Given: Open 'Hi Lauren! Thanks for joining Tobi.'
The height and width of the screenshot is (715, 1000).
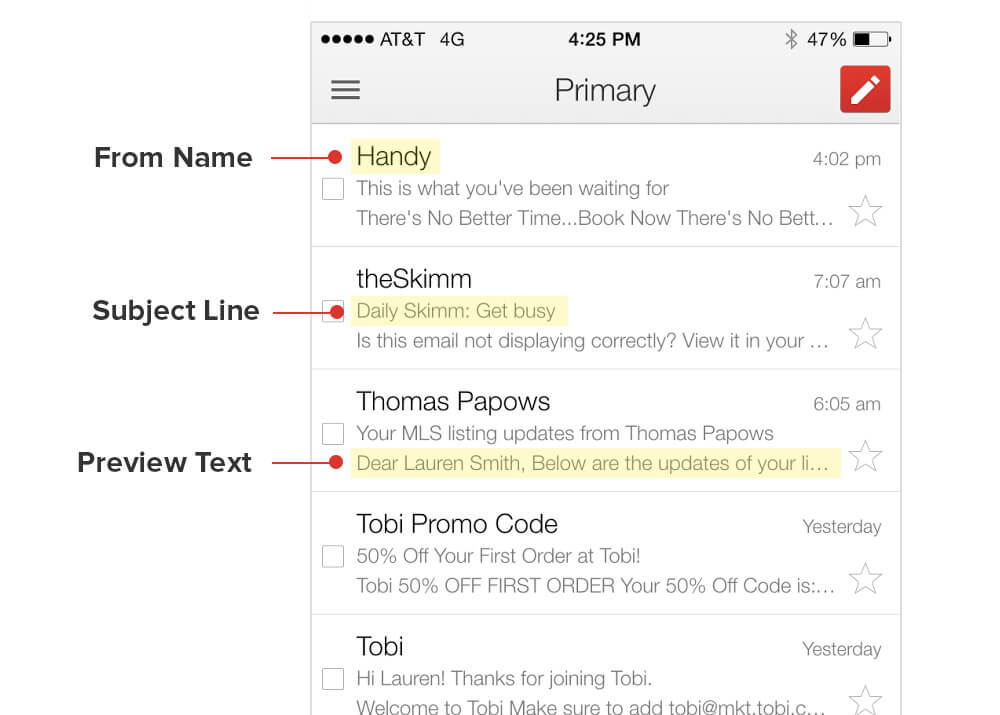Looking at the screenshot, I should point(504,679).
